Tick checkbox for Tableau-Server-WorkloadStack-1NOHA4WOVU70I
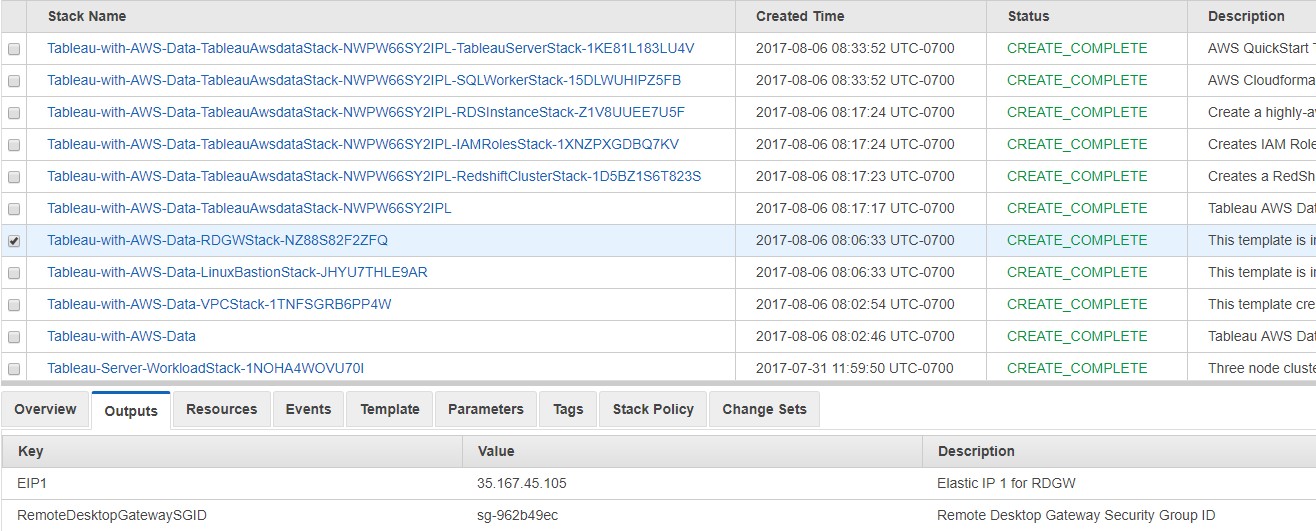 pos(14,369)
